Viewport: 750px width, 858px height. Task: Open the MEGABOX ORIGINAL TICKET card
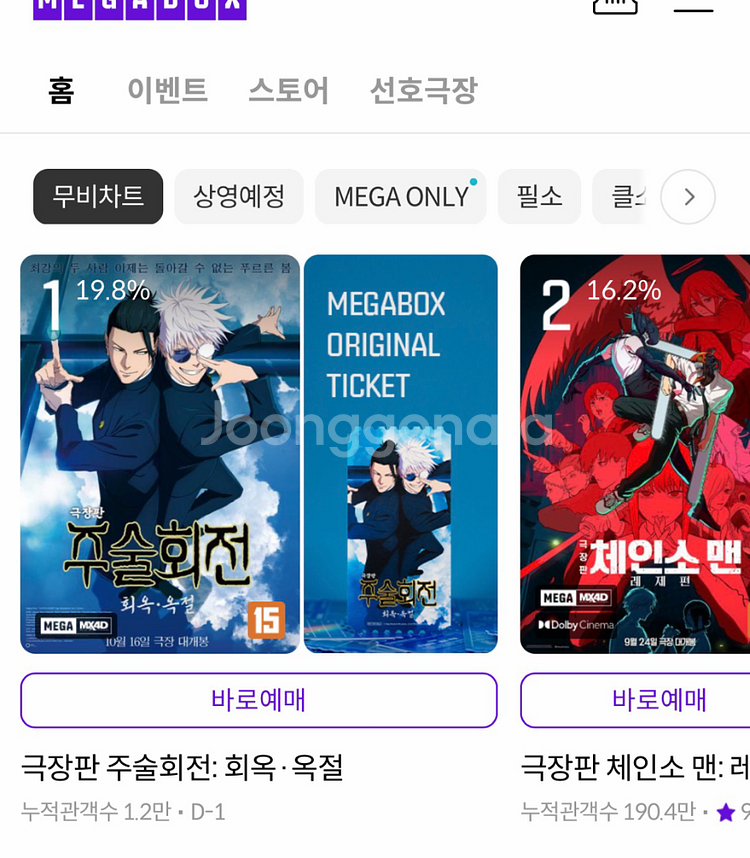401,454
